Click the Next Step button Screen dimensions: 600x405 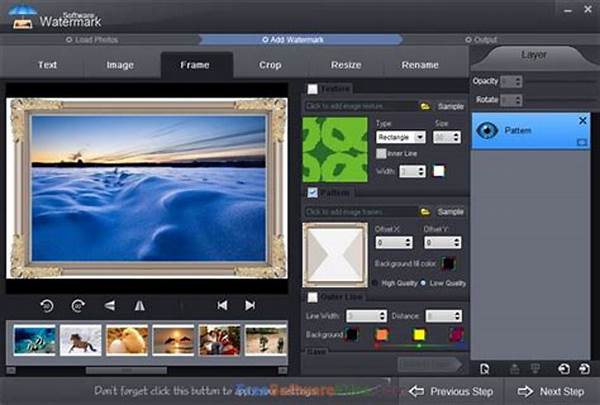click(552, 391)
